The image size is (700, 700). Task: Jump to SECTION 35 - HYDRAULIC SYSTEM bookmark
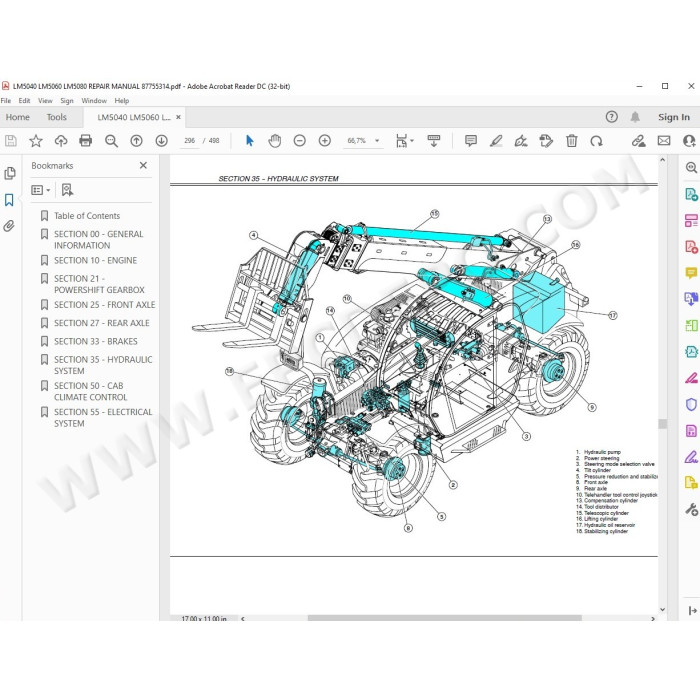[x=103, y=365]
